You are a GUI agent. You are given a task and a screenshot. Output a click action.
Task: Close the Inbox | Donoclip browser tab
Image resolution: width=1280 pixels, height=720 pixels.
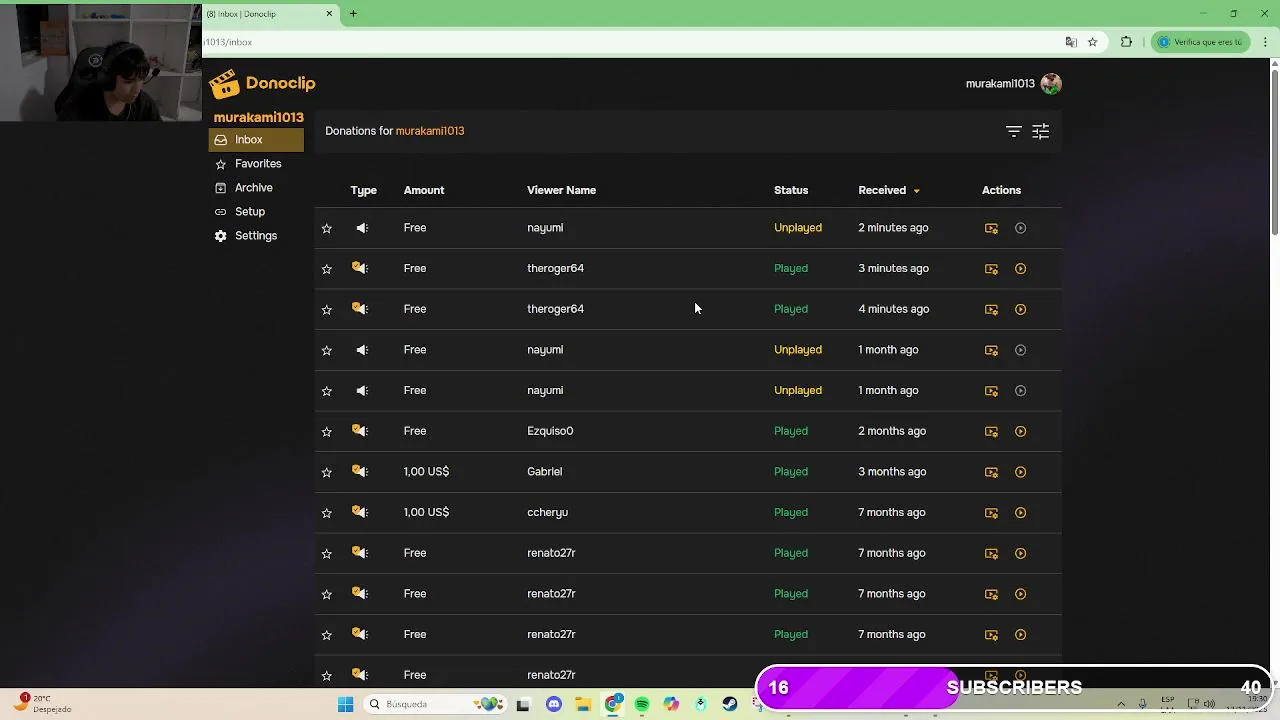[329, 14]
